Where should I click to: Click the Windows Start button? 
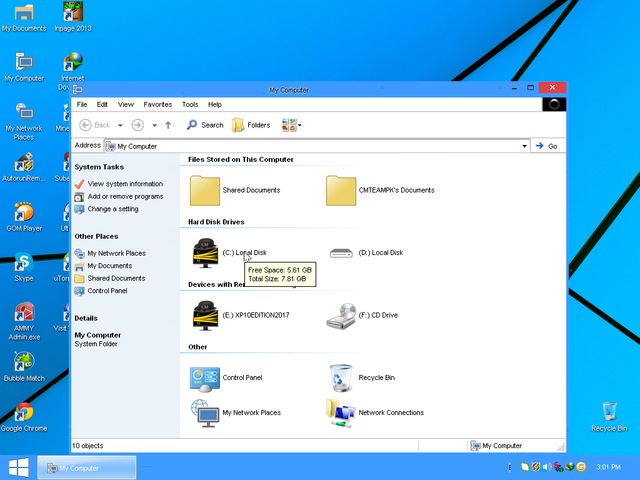(x=18, y=467)
